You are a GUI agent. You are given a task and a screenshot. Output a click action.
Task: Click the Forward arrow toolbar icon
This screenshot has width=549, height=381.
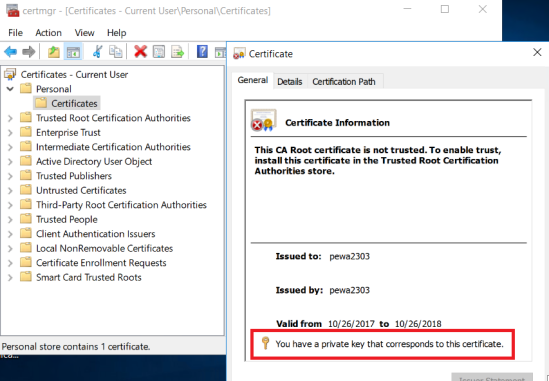pyautogui.click(x=29, y=52)
